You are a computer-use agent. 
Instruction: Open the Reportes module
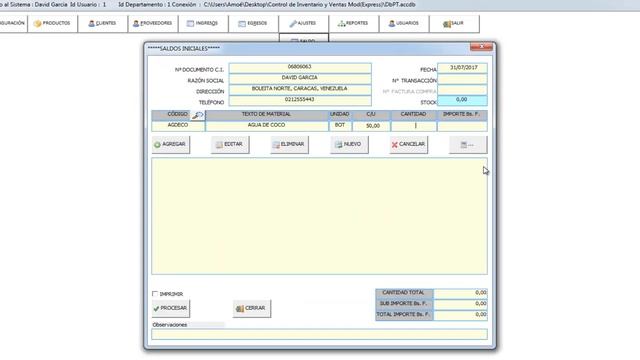[354, 24]
